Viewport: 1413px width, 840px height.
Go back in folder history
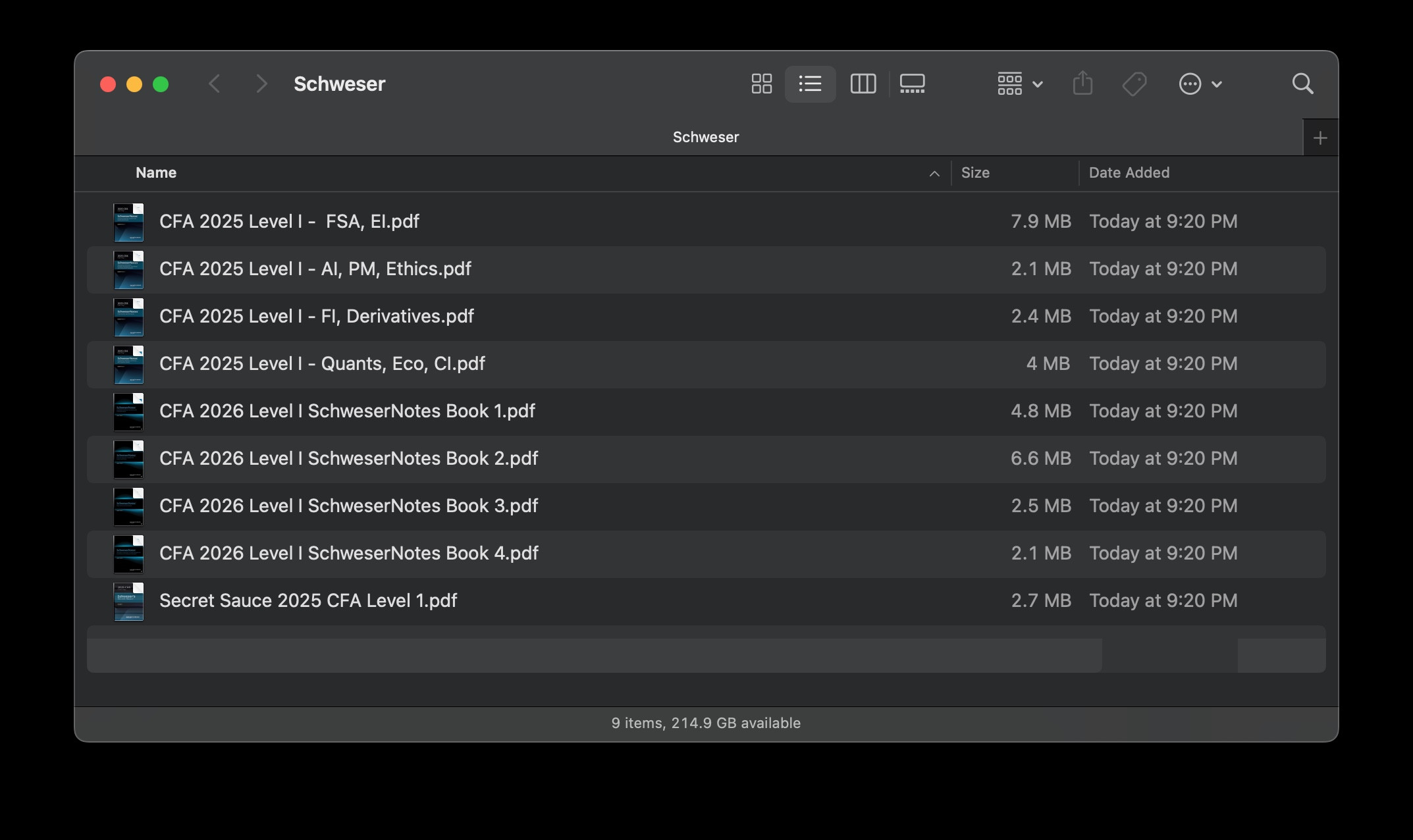[x=214, y=84]
